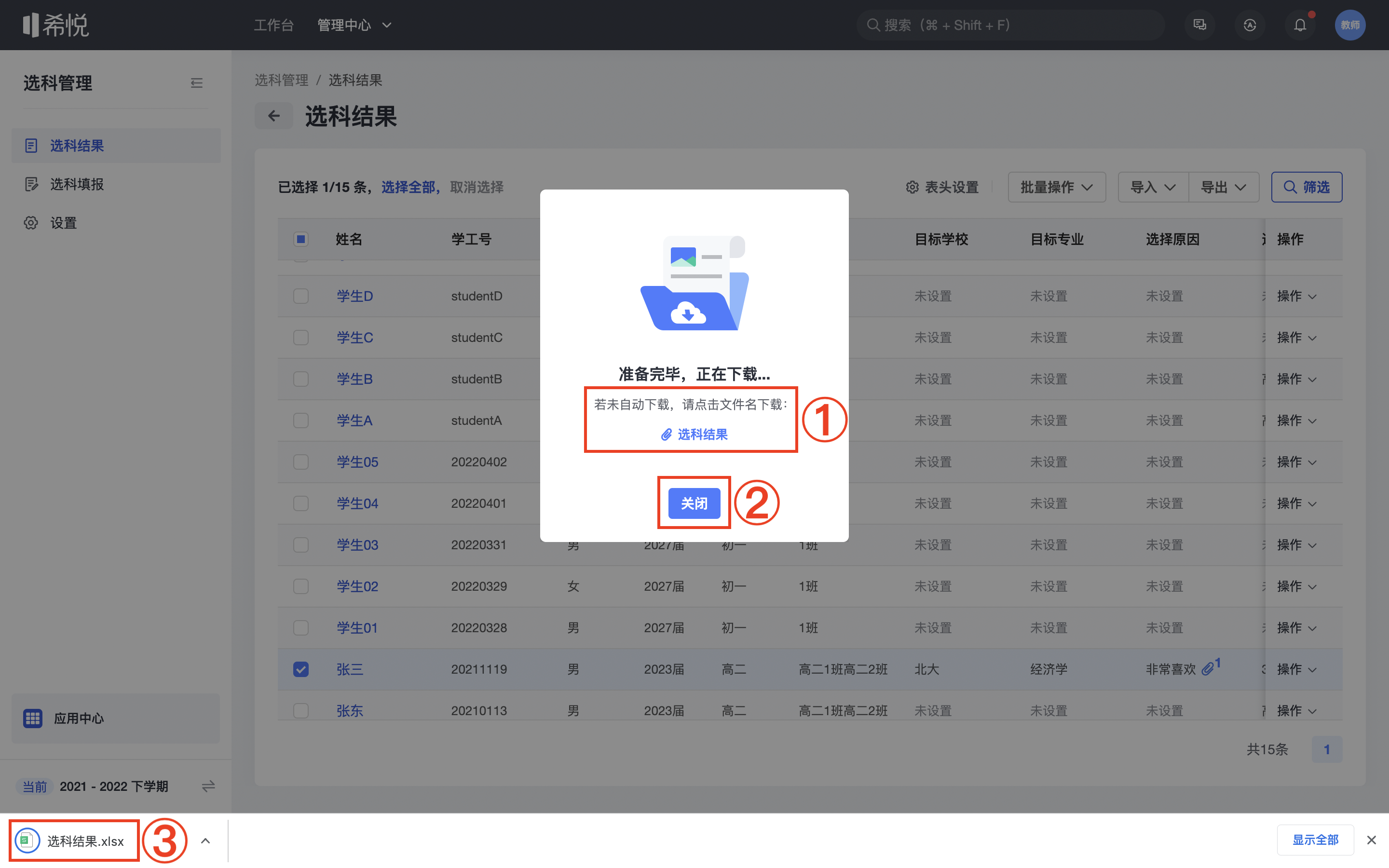This screenshot has width=1389, height=868.
Task: Go back with the left arrow button
Action: pyautogui.click(x=274, y=116)
